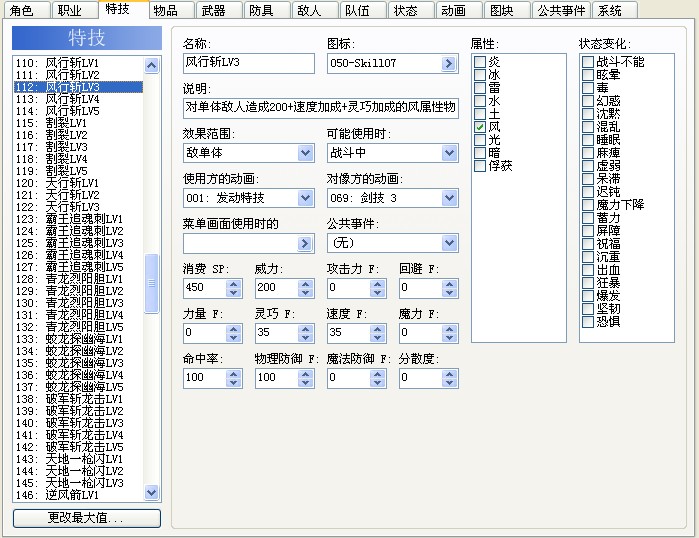
Task: Decrease the 速度 F value
Action: click(x=378, y=338)
